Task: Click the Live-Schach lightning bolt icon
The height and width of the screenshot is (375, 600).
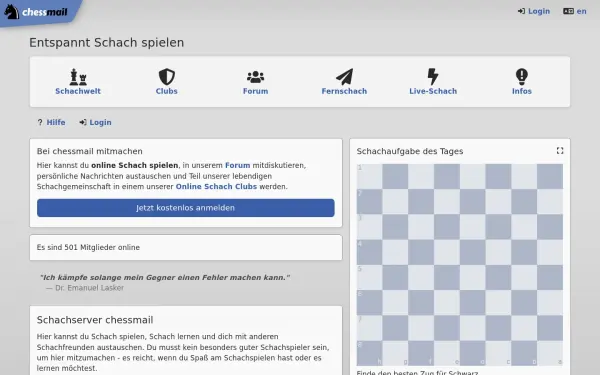Action: tap(433, 77)
